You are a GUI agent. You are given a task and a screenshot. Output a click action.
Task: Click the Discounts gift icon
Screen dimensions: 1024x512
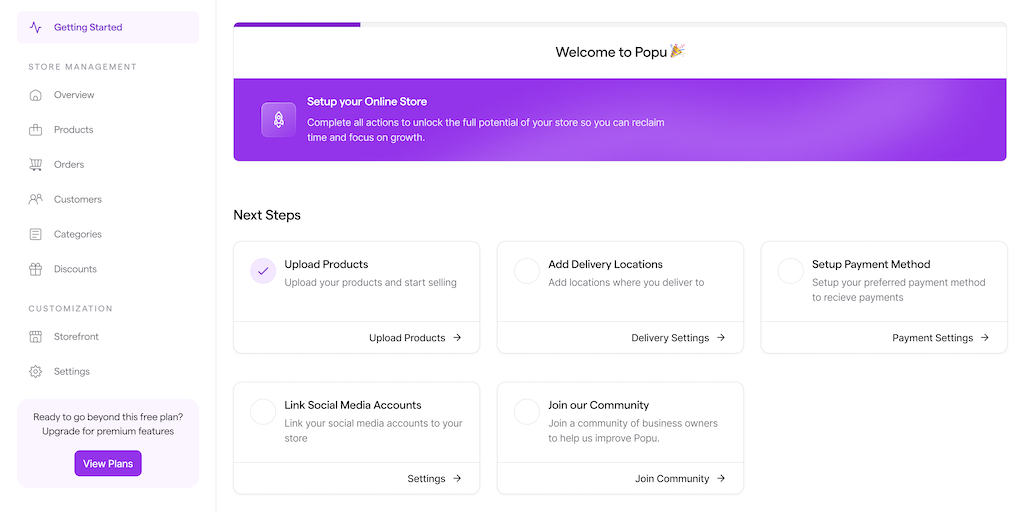click(x=36, y=269)
